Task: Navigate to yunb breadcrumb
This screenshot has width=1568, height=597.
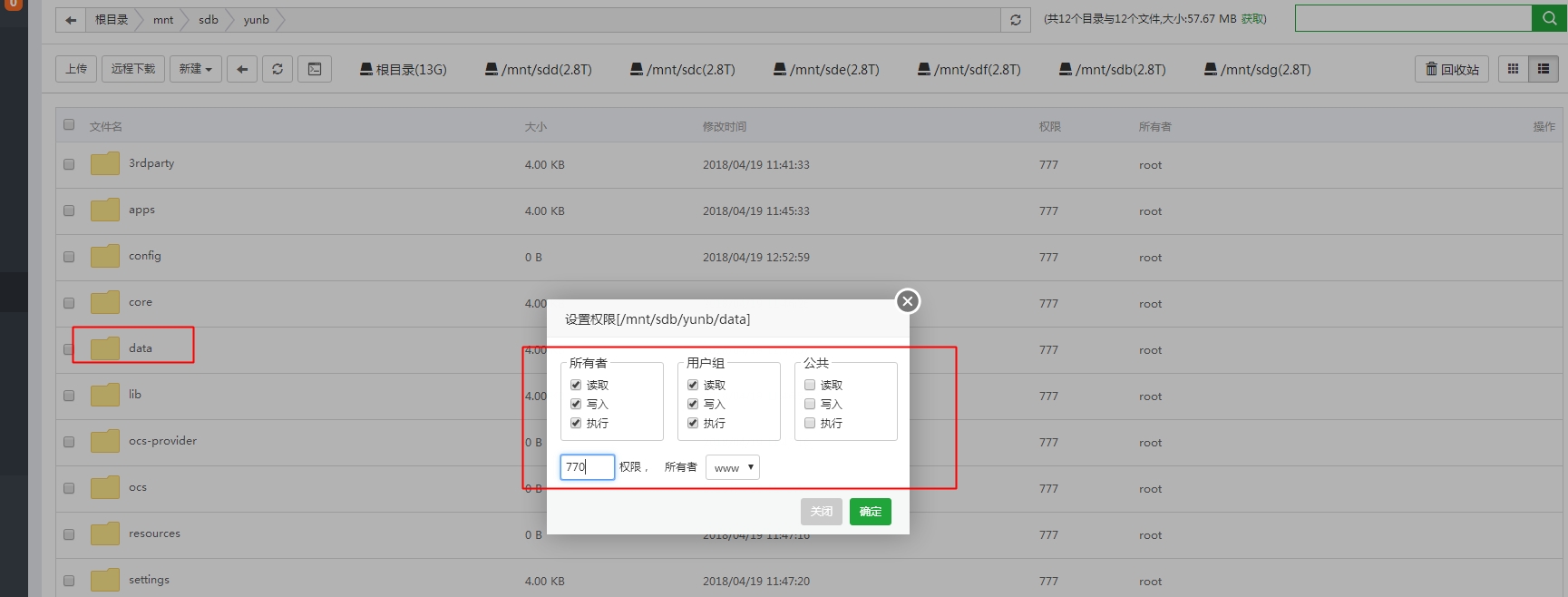Action: coord(257,20)
